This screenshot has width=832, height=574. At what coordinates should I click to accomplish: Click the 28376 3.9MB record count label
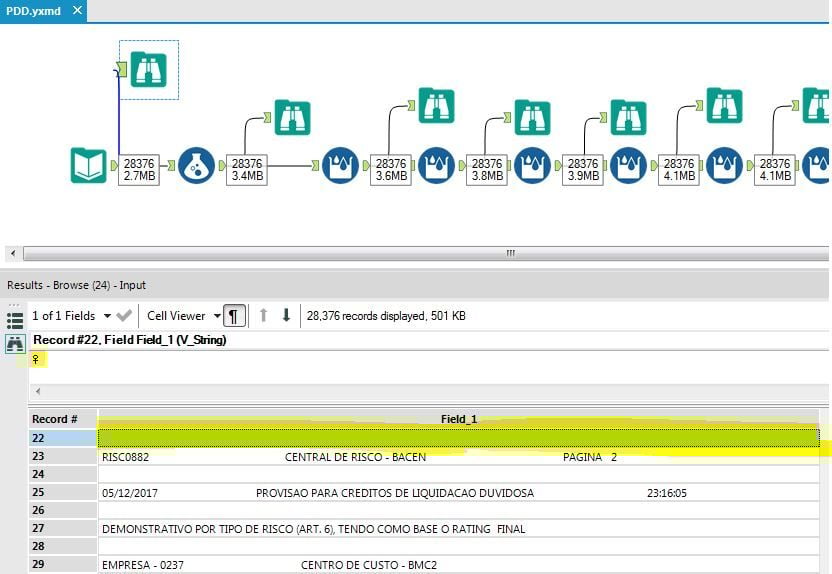click(x=583, y=170)
